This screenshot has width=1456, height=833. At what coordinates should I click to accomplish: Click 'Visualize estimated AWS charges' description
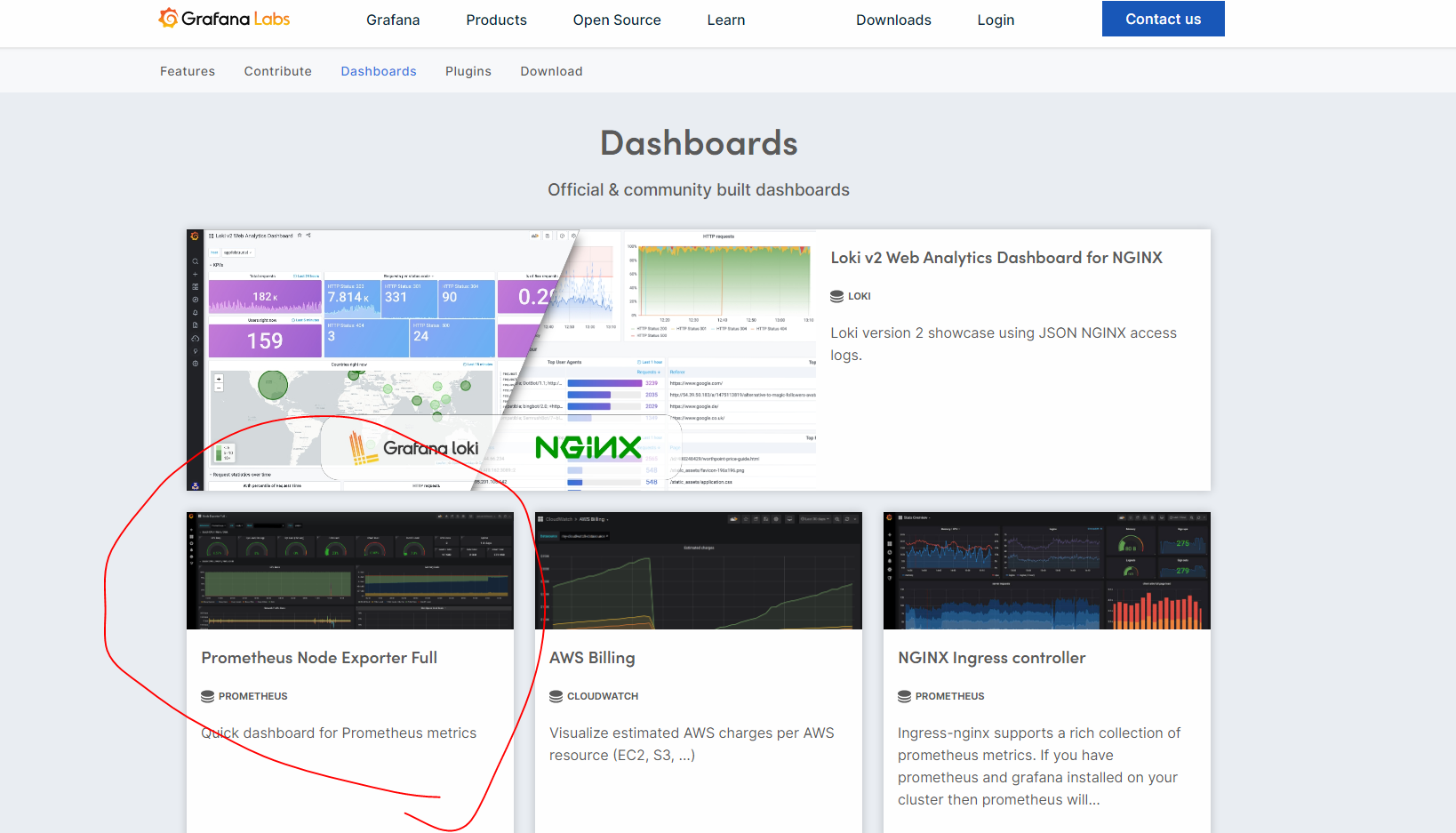point(692,744)
